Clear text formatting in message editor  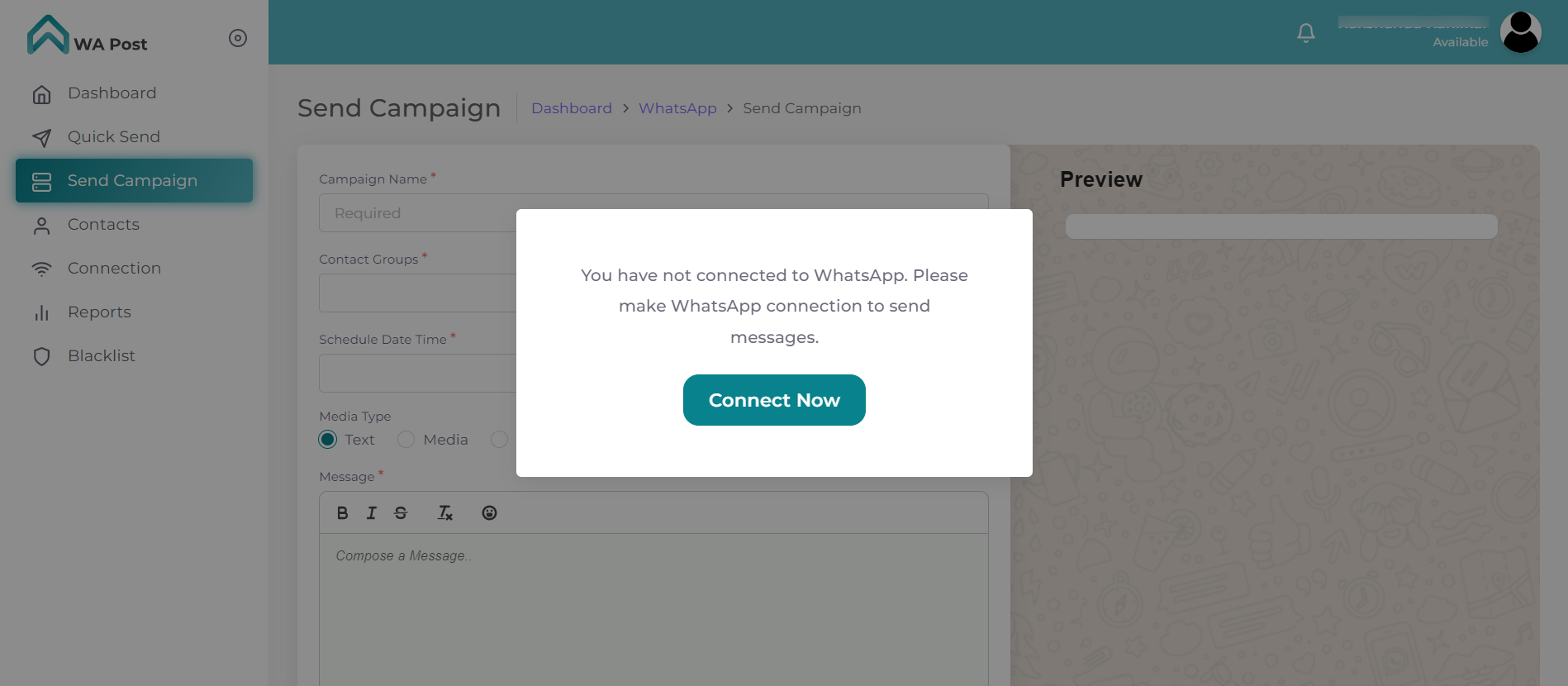[444, 513]
